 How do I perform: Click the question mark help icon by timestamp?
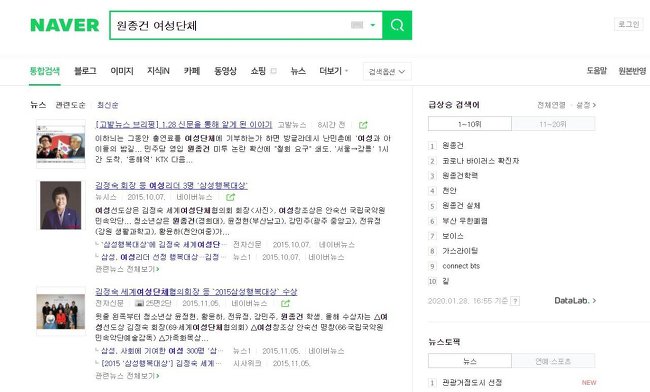coord(515,301)
